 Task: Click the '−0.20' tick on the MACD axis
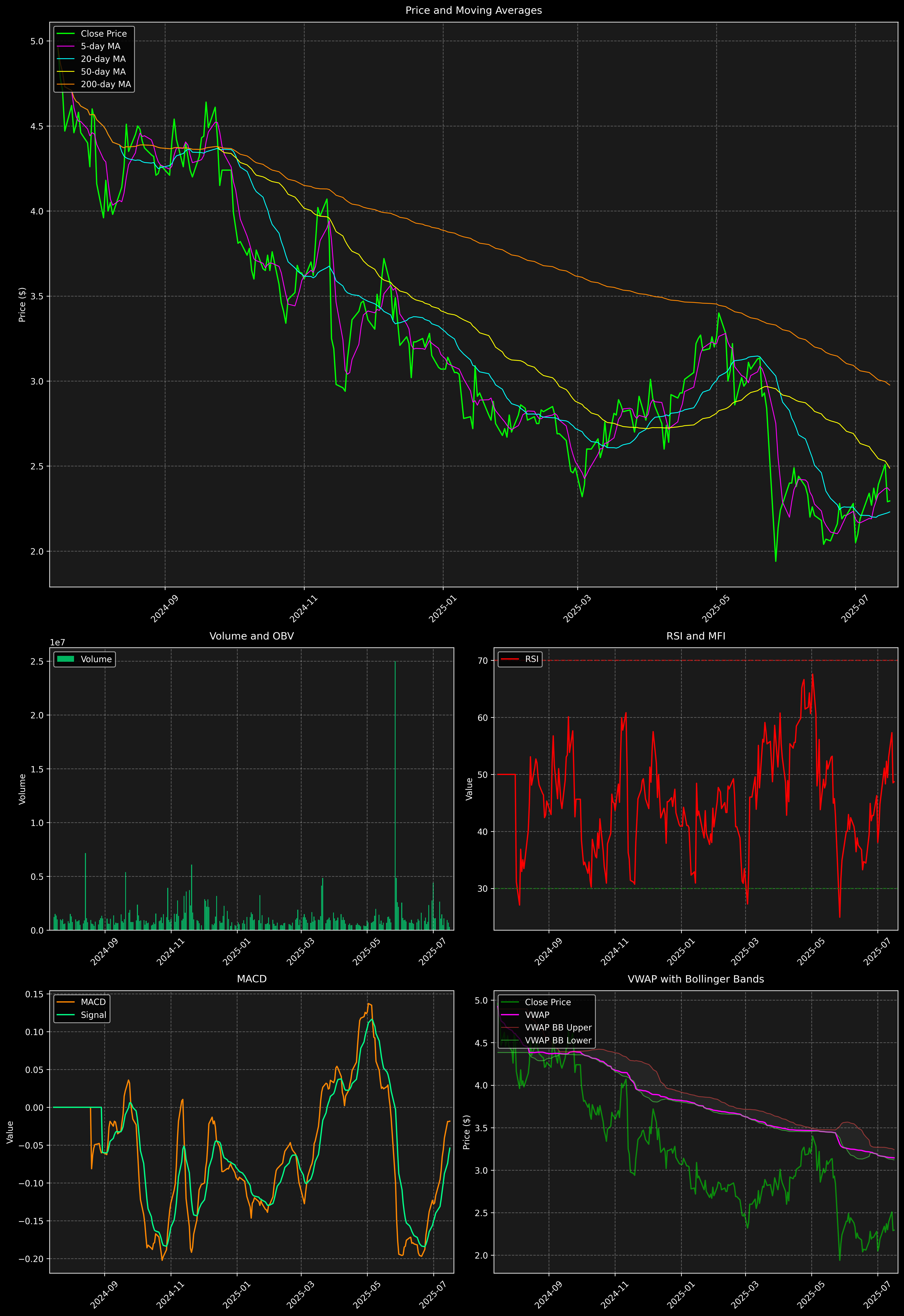pos(31,1259)
